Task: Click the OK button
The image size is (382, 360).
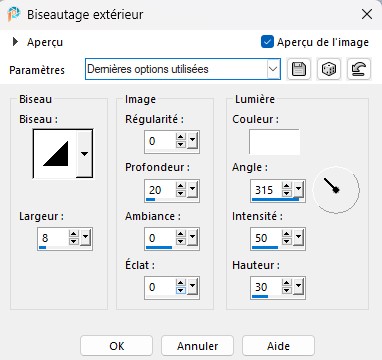Action: [116, 346]
